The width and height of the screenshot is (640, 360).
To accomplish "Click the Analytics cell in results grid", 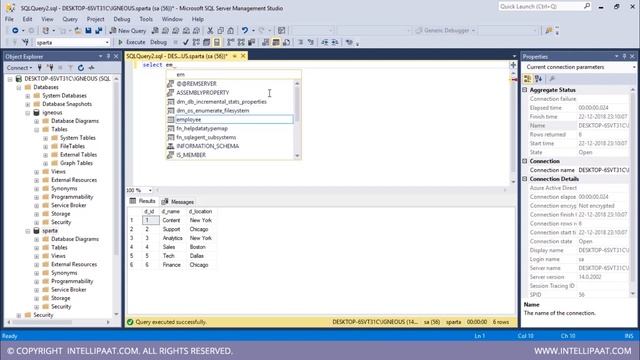I will (x=172, y=238).
